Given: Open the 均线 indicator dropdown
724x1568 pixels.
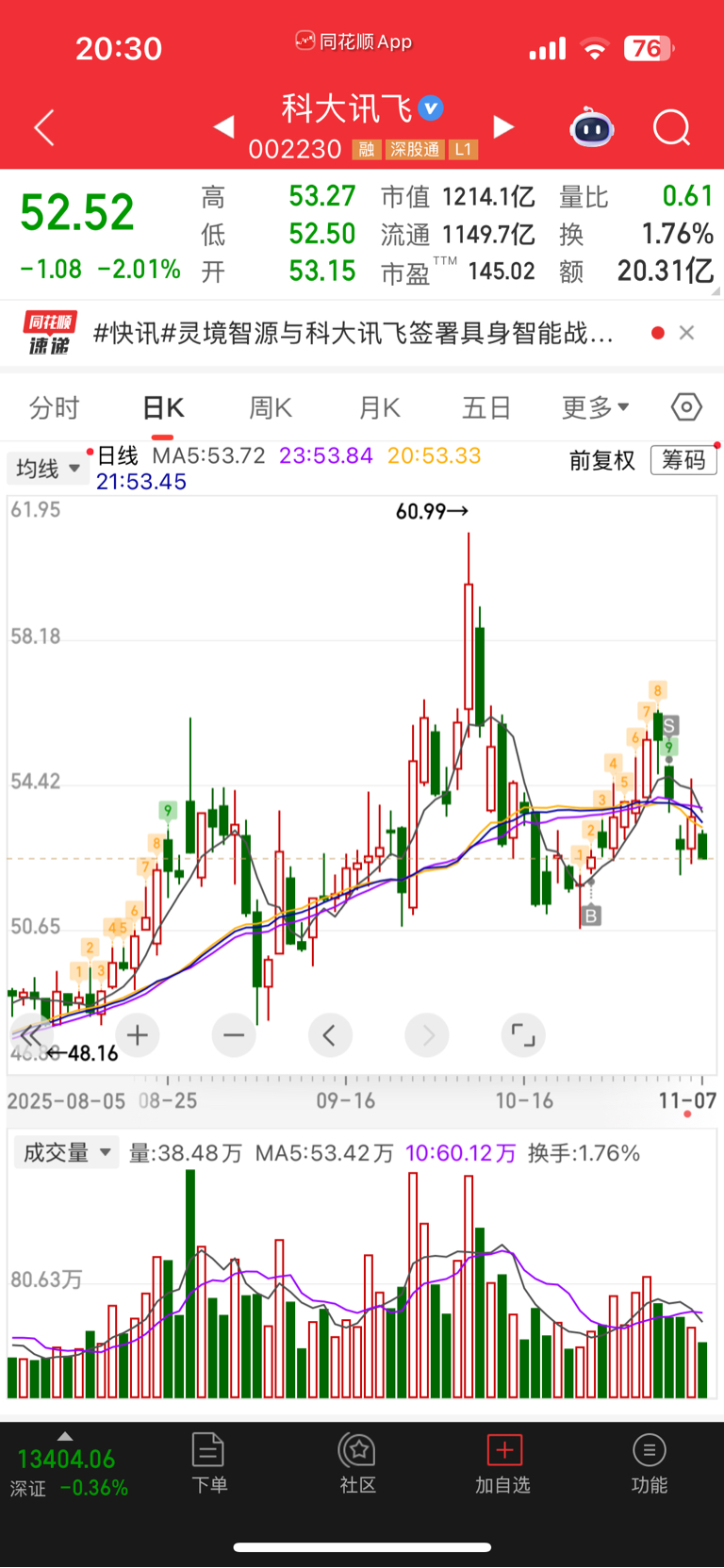Looking at the screenshot, I should pyautogui.click(x=46, y=469).
